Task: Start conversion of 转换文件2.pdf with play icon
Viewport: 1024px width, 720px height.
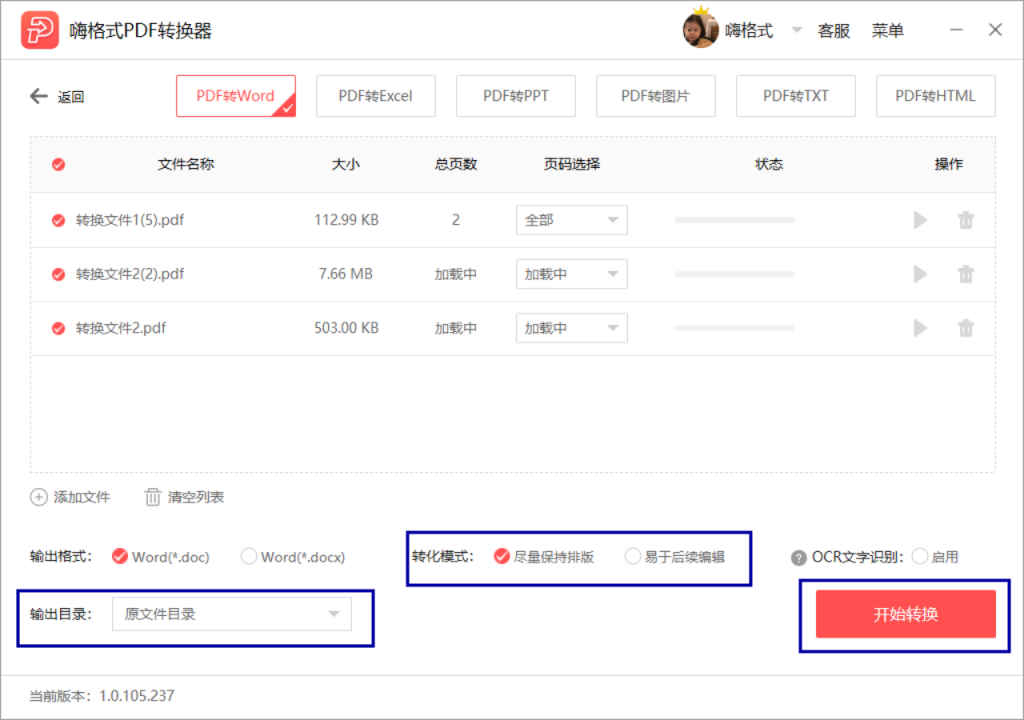Action: point(920,328)
